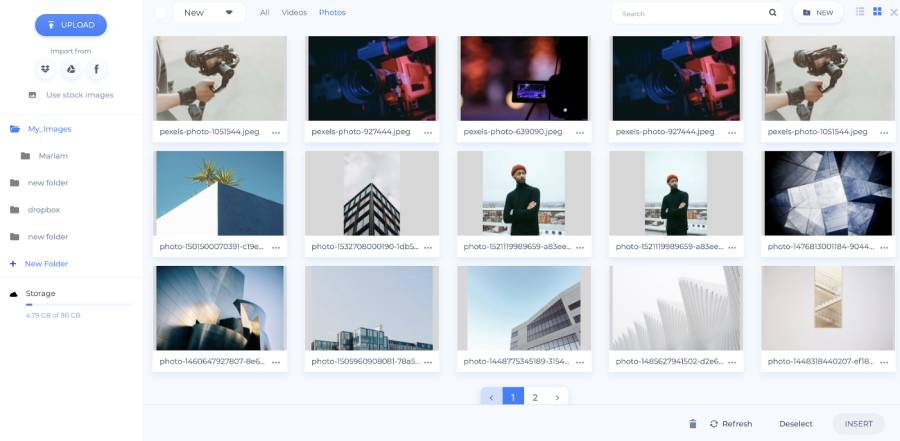Select the Photos tab
The image size is (900, 441).
[x=332, y=13]
